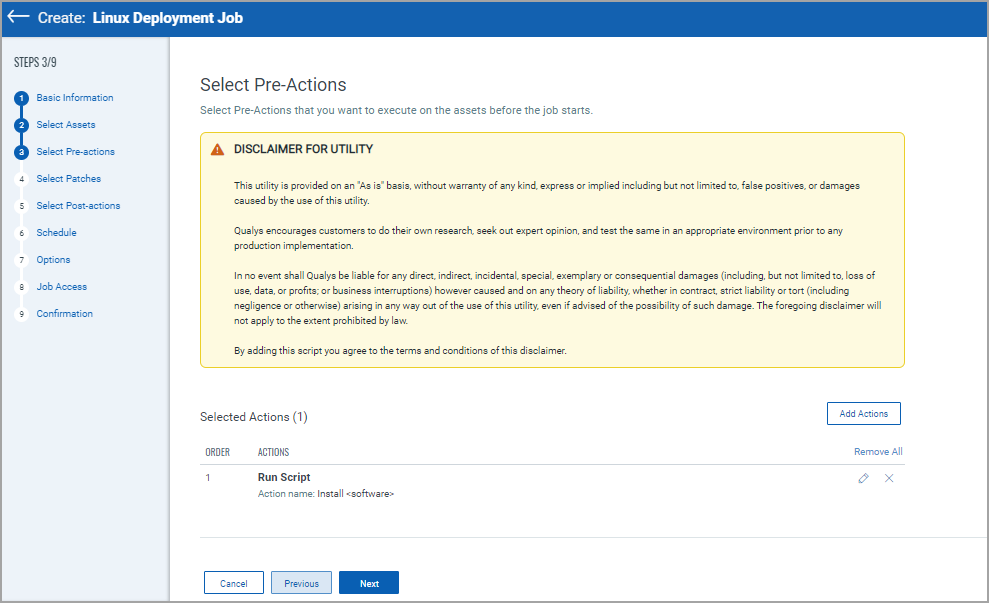Click the step 9 numbered circle badge
This screenshot has height=603, width=989.
coord(20,313)
